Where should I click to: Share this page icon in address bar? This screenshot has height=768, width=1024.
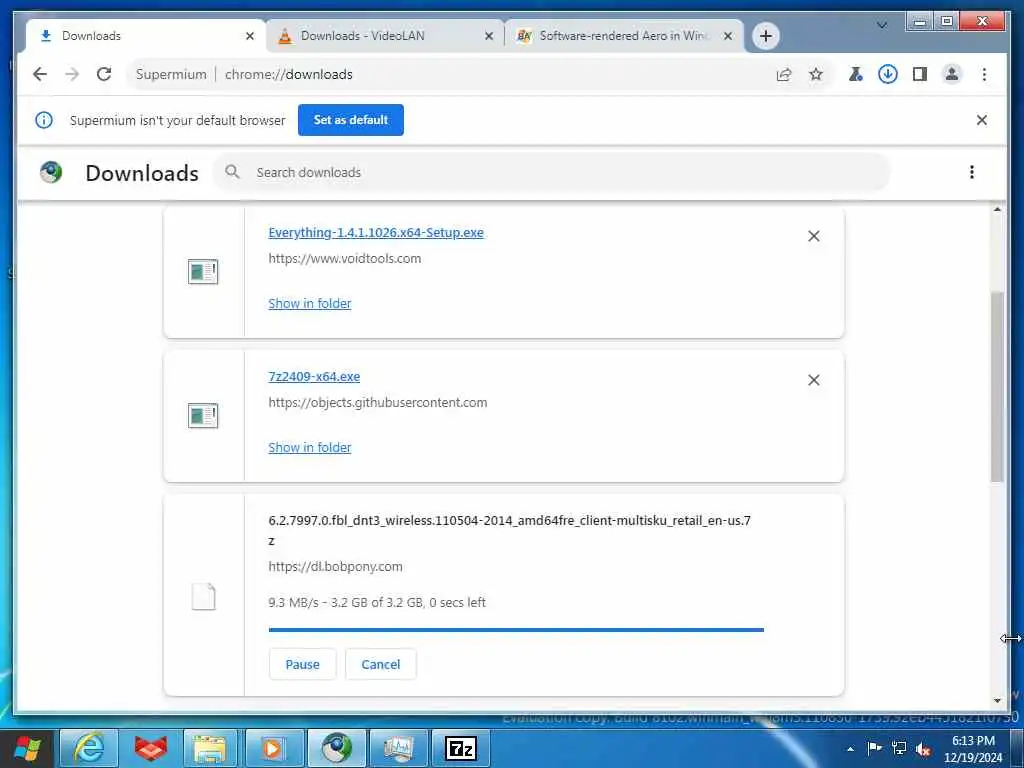[x=784, y=74]
